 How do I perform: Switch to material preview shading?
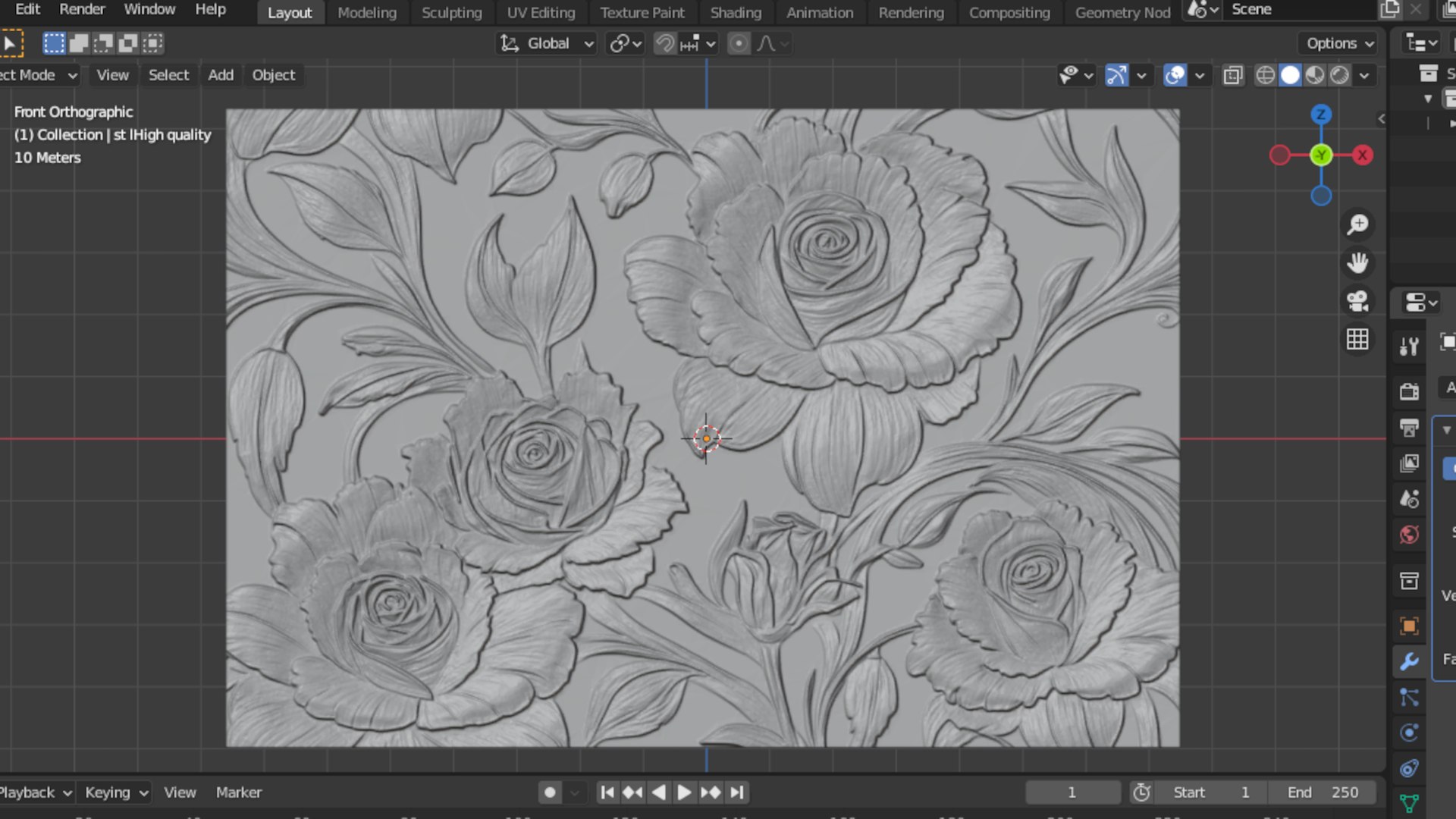point(1315,75)
